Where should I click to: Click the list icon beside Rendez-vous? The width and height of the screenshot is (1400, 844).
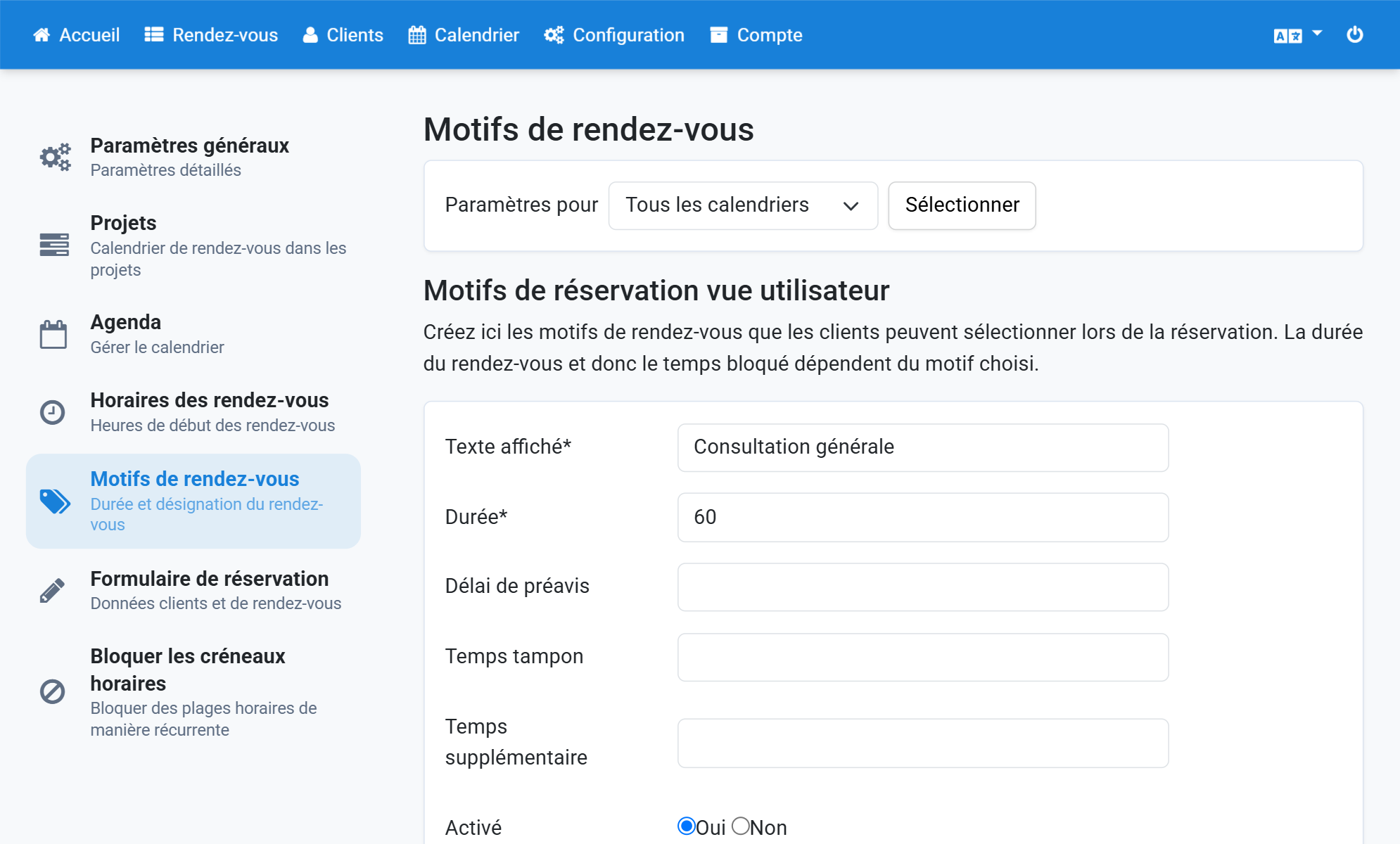(x=154, y=35)
